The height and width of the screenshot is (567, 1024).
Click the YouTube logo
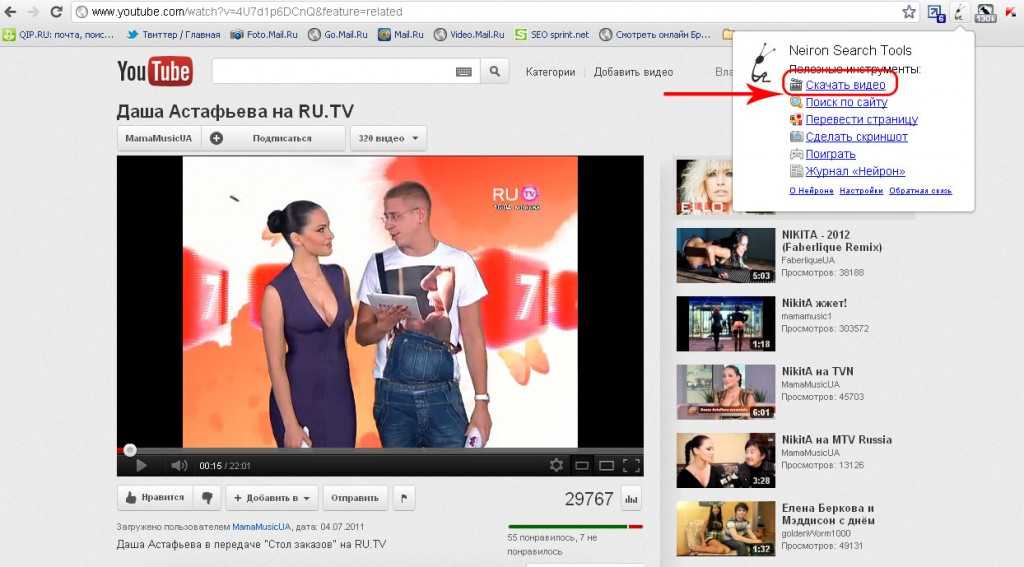pyautogui.click(x=155, y=71)
